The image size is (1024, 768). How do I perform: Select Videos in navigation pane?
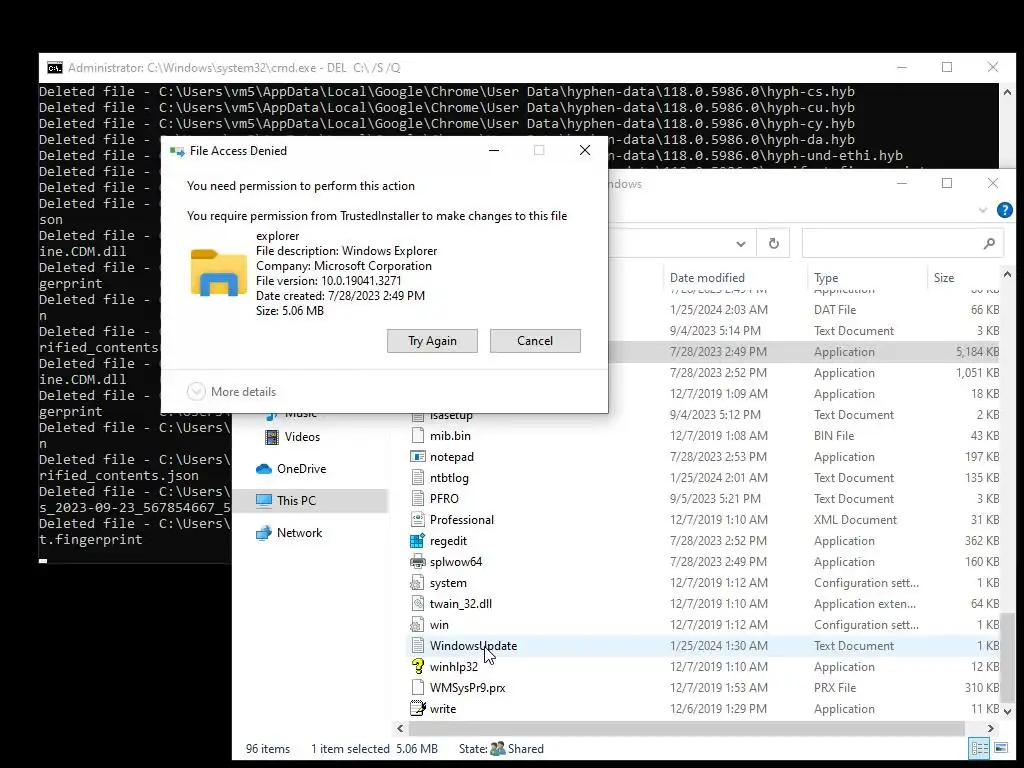click(x=302, y=437)
